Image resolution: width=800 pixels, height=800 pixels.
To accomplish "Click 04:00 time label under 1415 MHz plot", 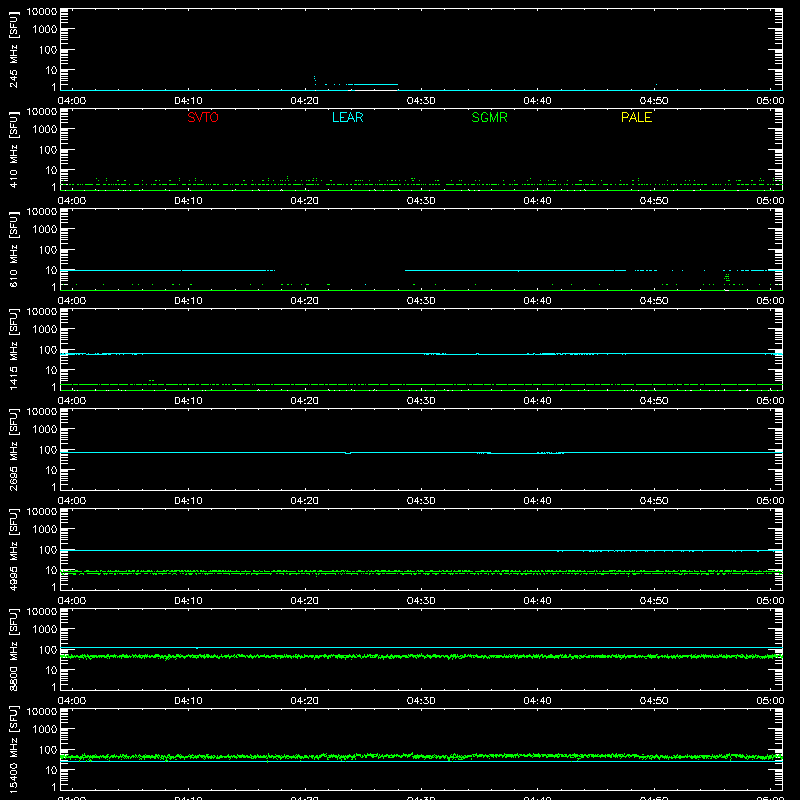I will [72, 401].
